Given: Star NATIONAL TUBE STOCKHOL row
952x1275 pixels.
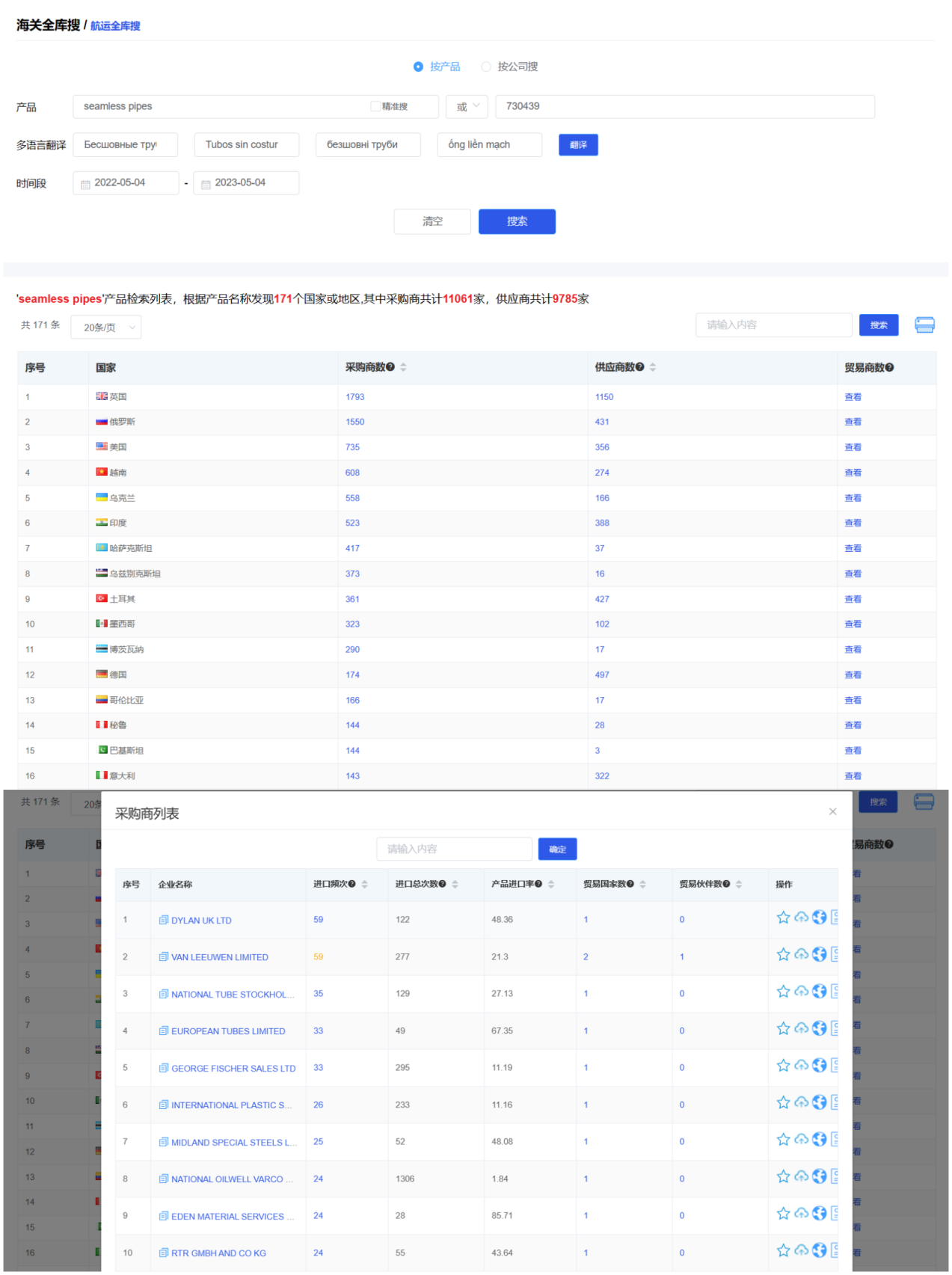Looking at the screenshot, I should (783, 992).
